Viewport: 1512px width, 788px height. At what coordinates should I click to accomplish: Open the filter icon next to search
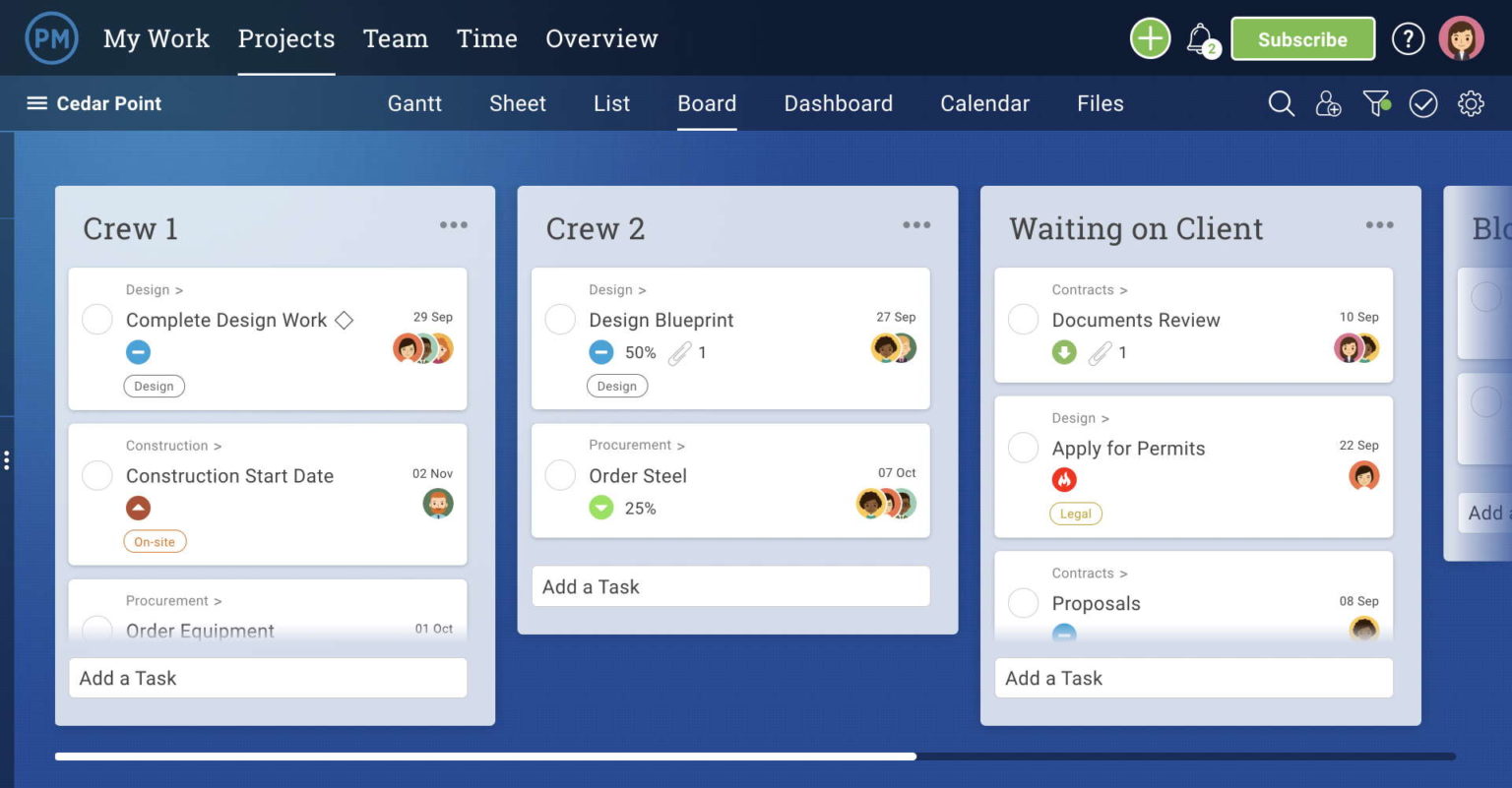(x=1375, y=103)
